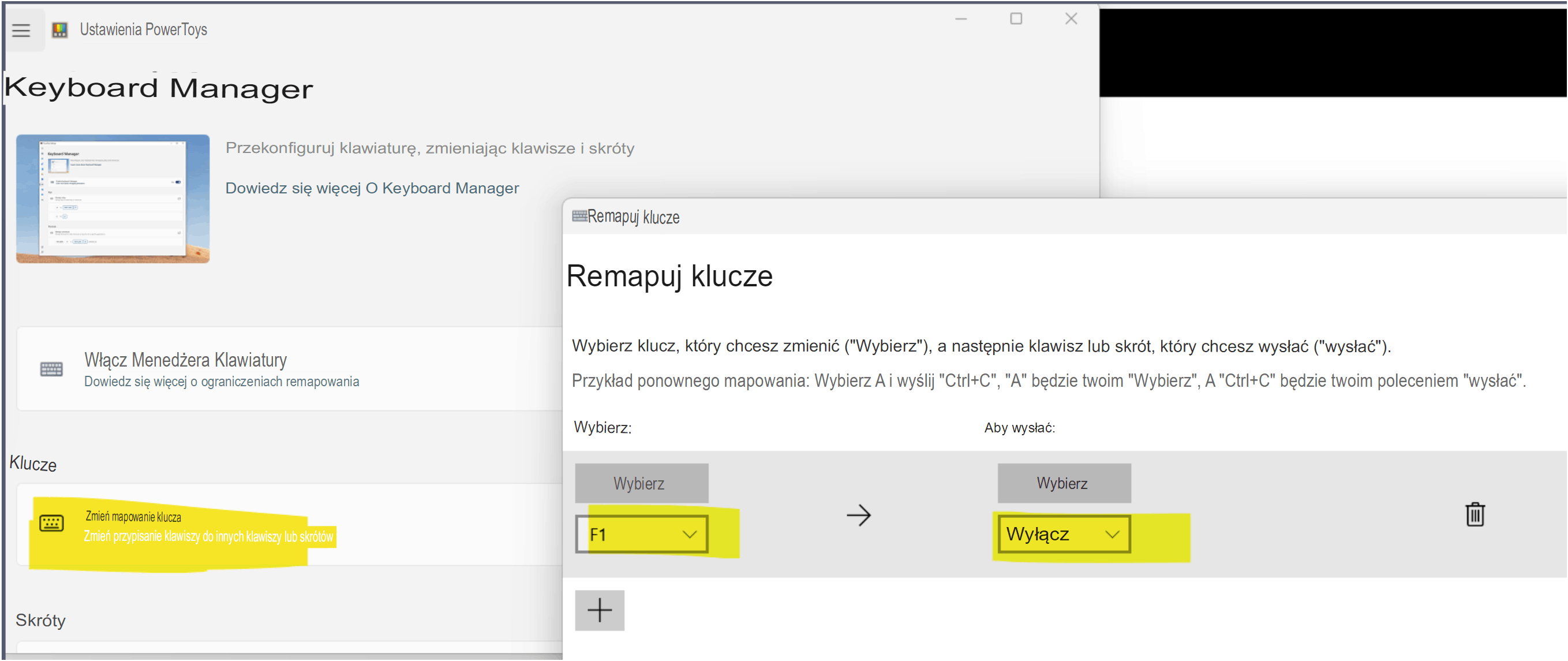
Task: Open link about remapping limitations
Action: [222, 382]
